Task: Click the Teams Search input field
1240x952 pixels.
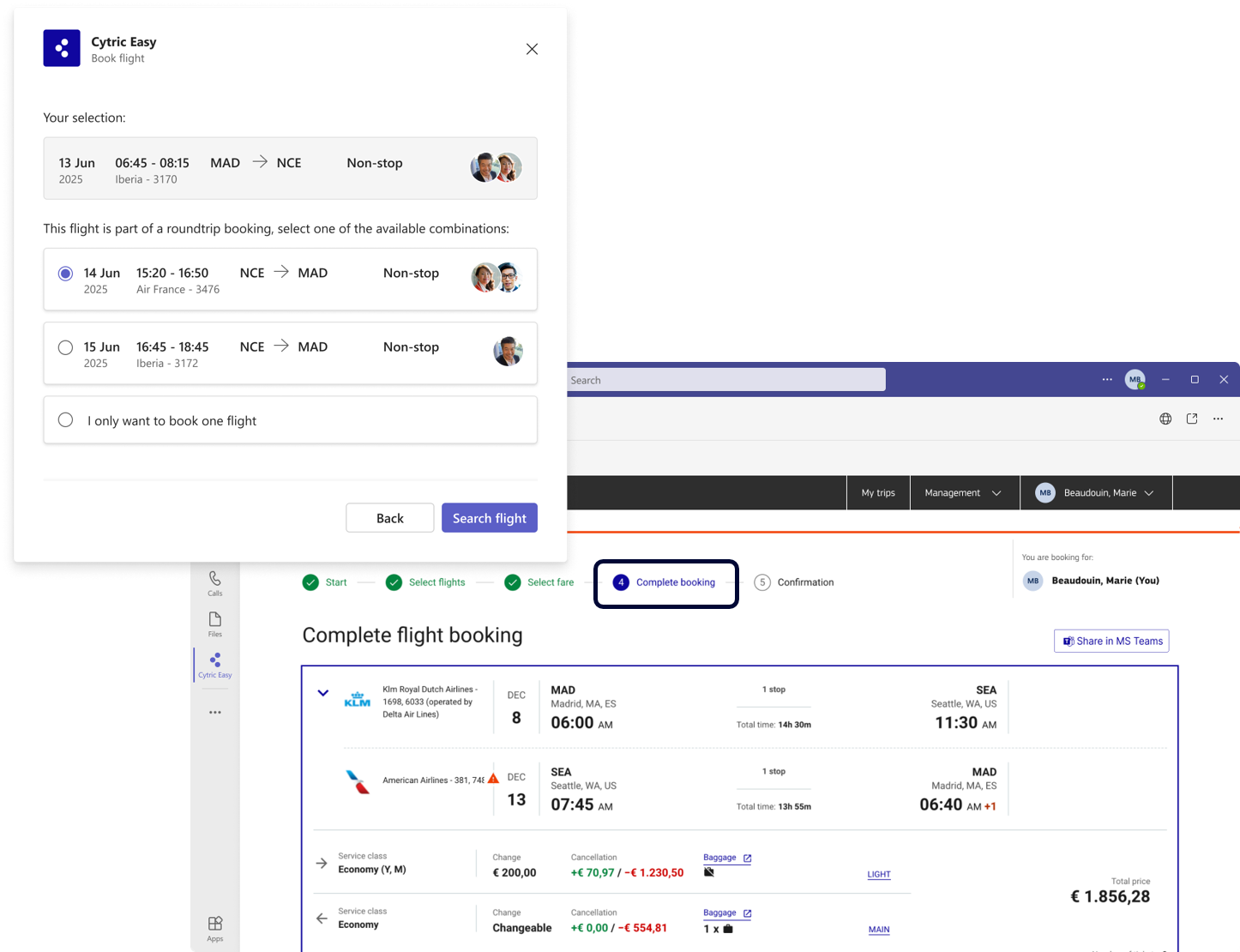Action: [x=725, y=380]
